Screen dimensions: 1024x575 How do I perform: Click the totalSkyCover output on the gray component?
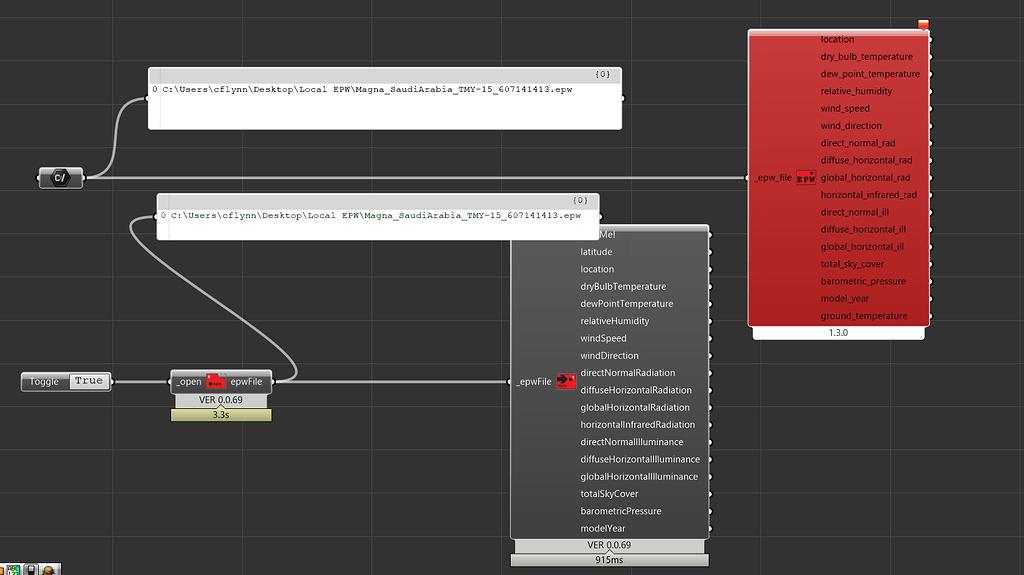point(609,494)
